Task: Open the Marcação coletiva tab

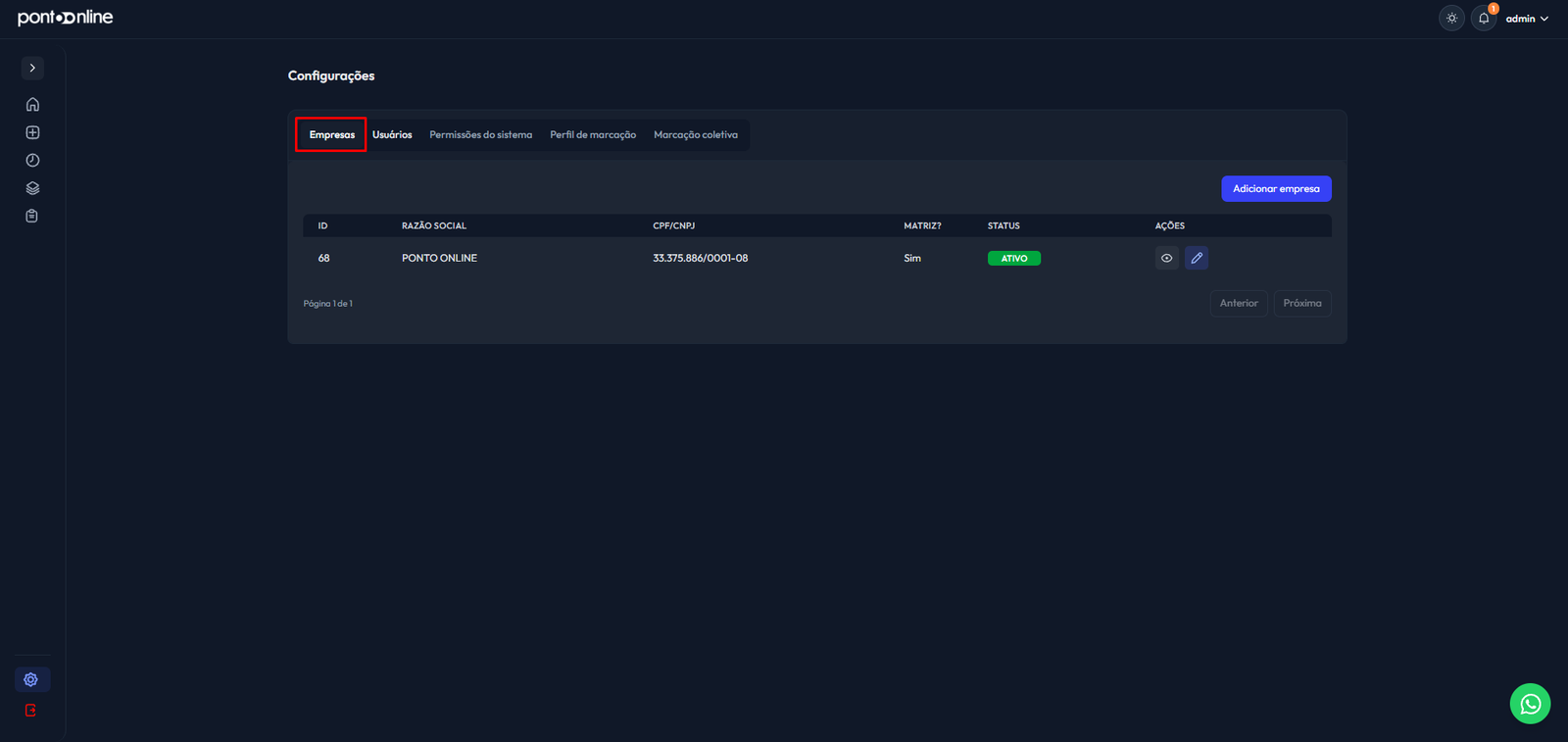Action: point(696,134)
